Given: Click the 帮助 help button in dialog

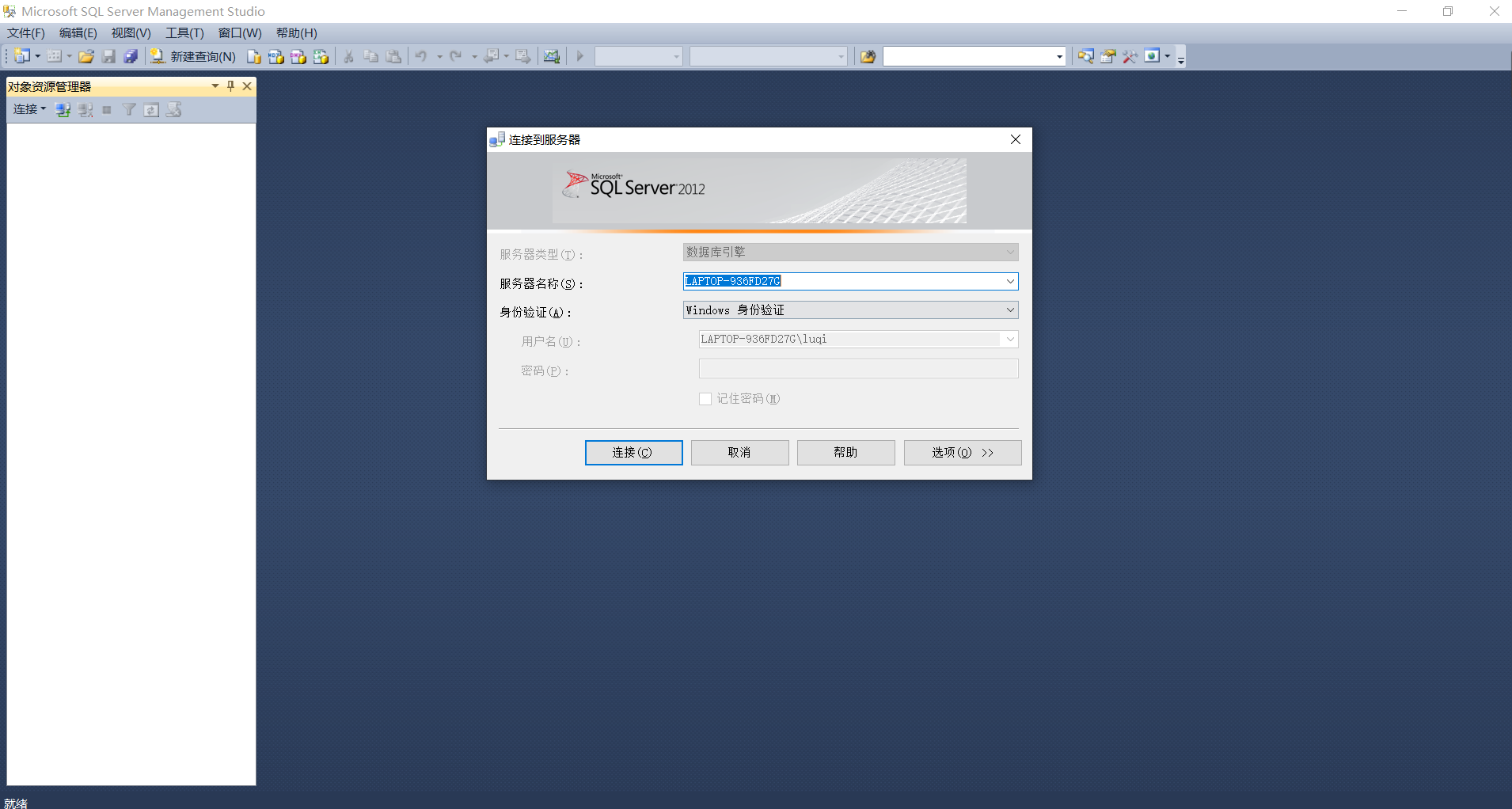Looking at the screenshot, I should [845, 453].
